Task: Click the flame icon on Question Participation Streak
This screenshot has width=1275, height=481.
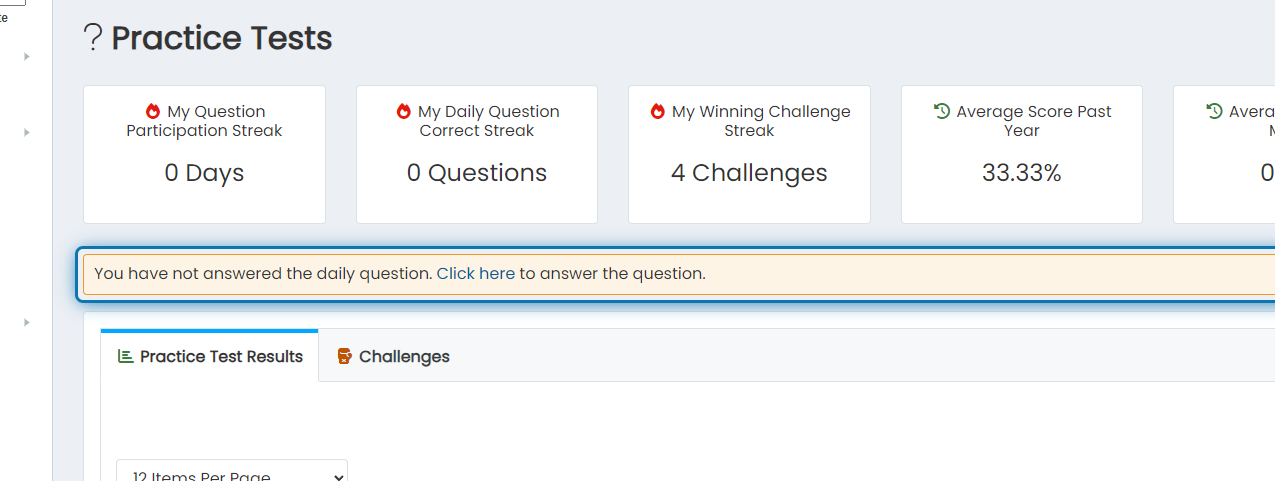Action: point(153,111)
